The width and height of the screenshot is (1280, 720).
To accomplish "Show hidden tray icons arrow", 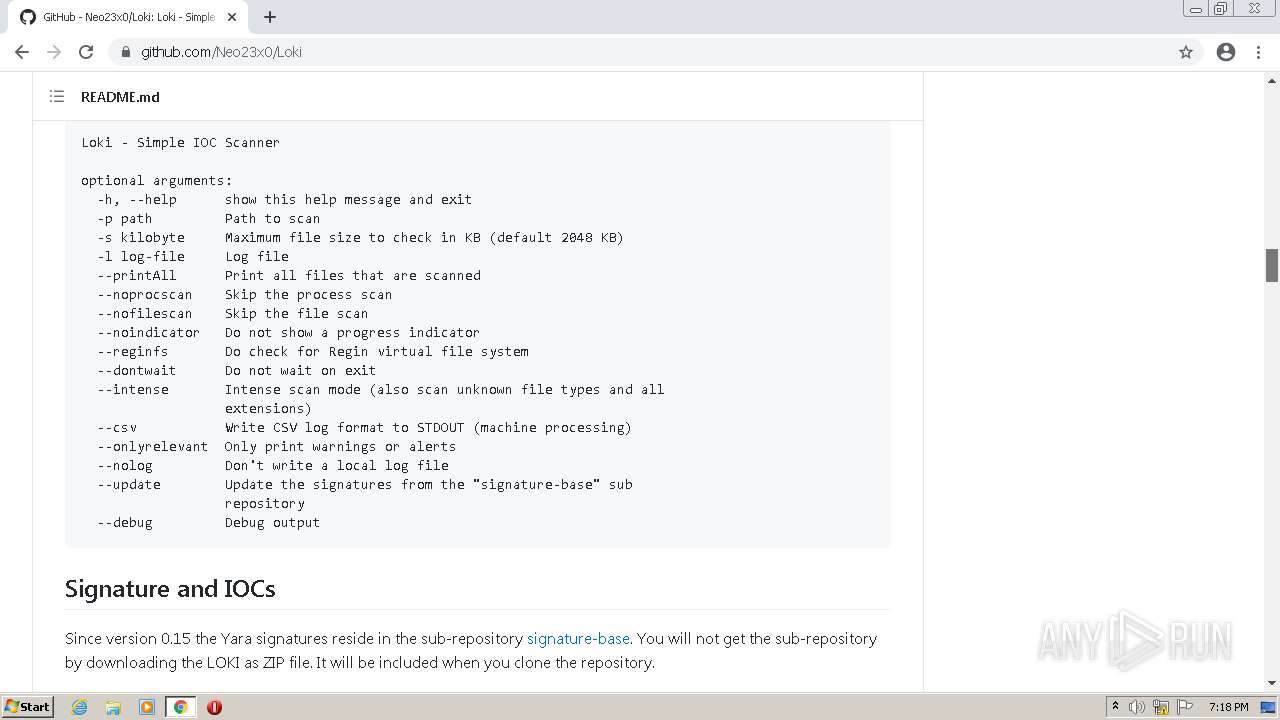I will [x=1115, y=706].
